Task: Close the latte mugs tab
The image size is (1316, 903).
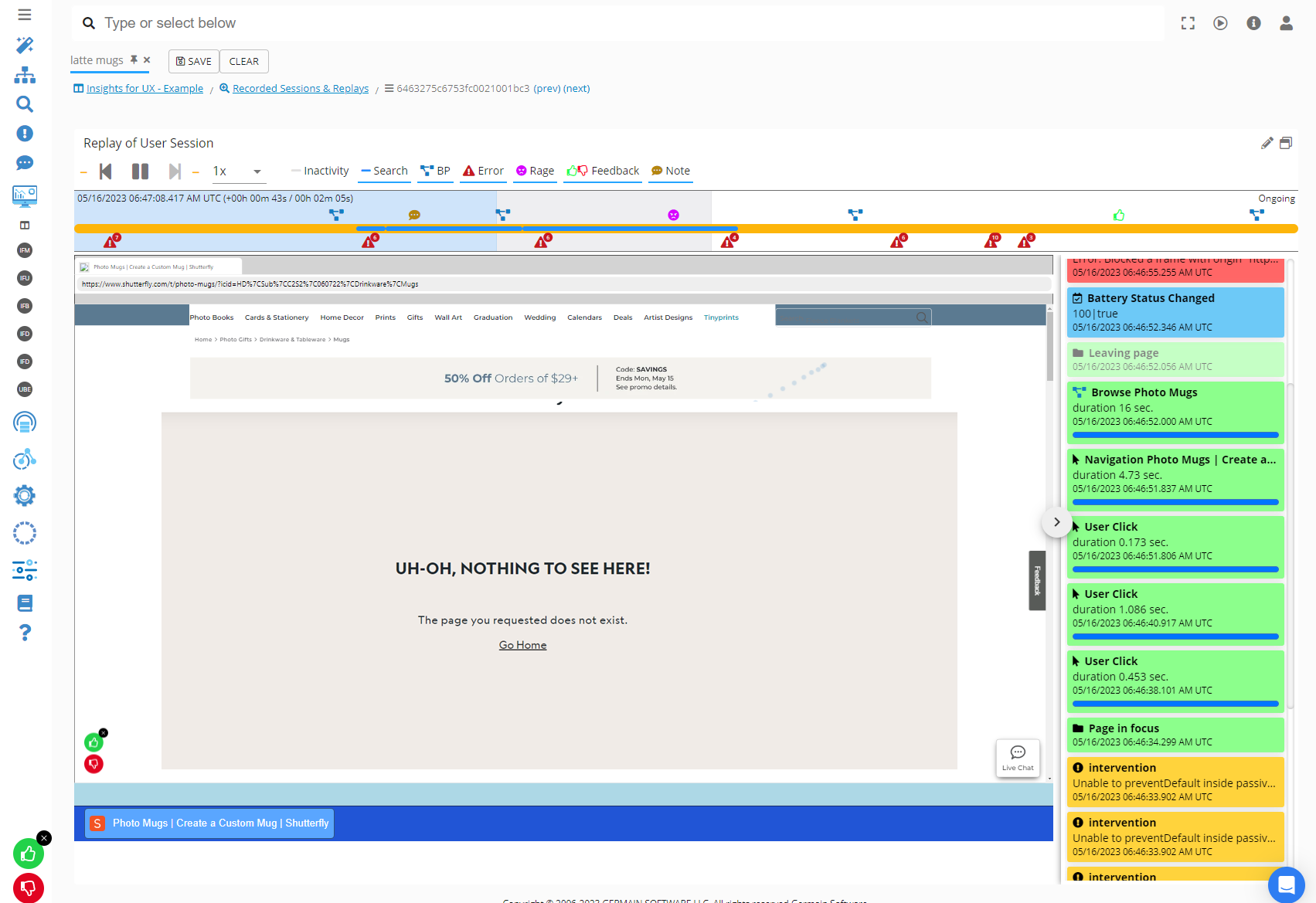Action: [x=147, y=59]
